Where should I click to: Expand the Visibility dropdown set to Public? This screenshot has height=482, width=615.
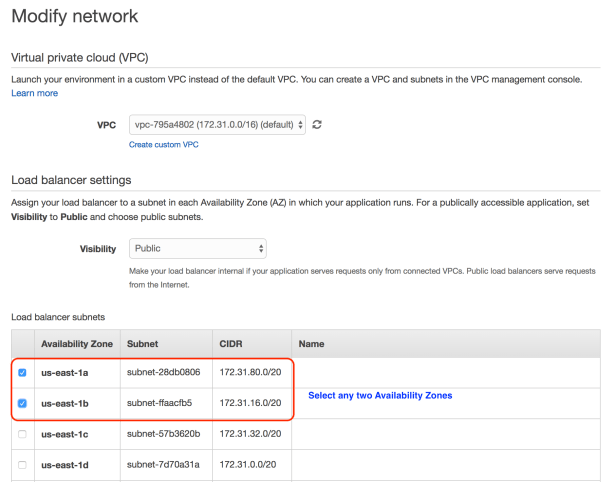[197, 248]
